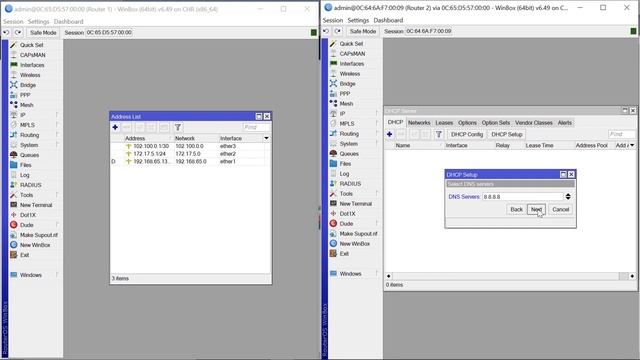Open New Terminal in Router 1 sidebar
The width and height of the screenshot is (640, 360).
click(x=36, y=205)
